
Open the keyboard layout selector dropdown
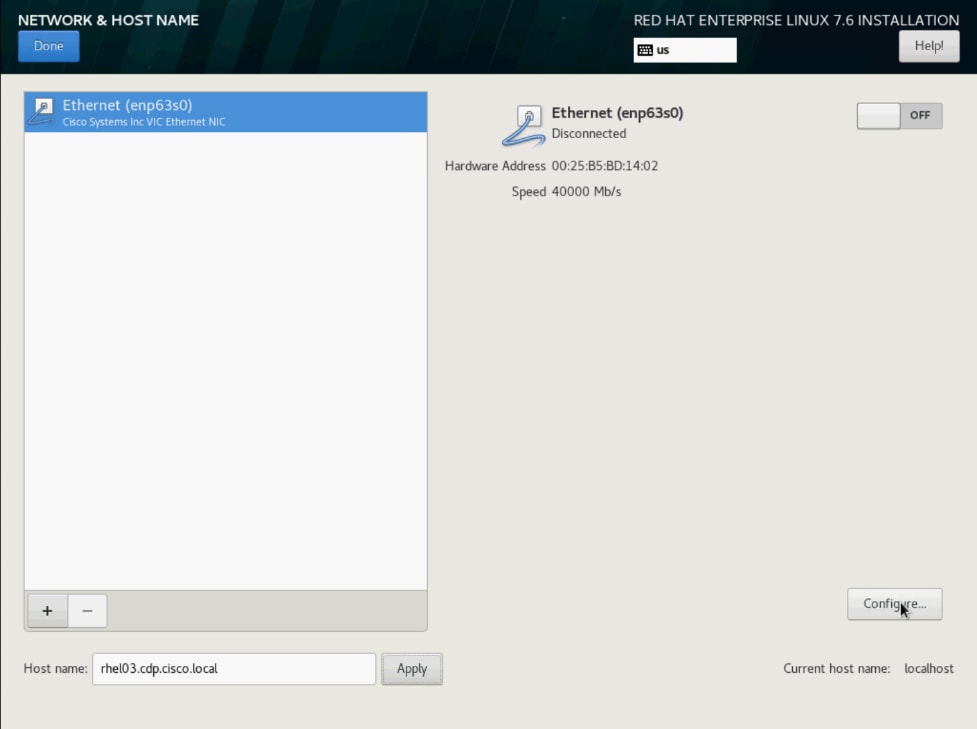684,48
